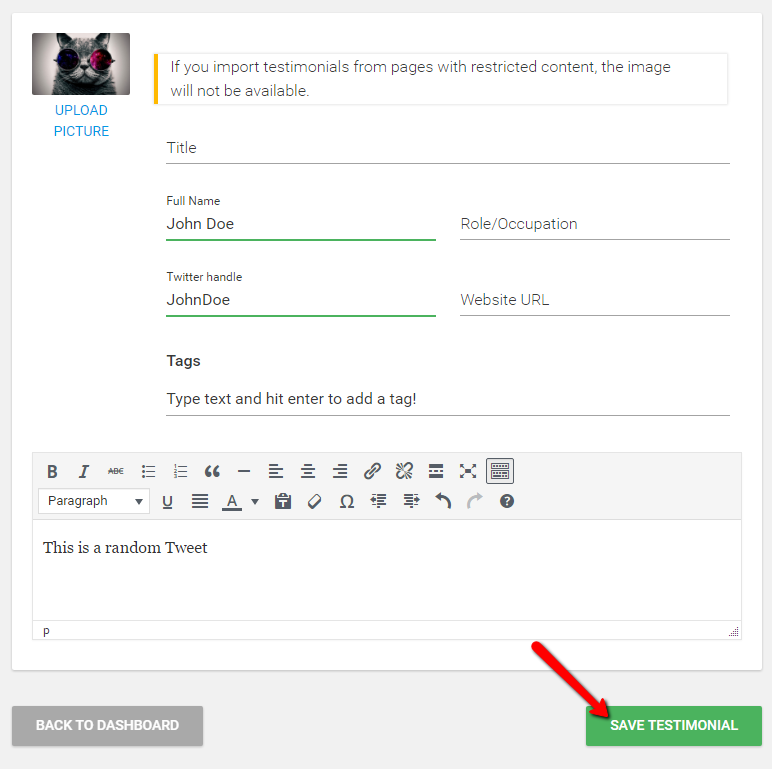
Task: Enable fullscreen distraction-free writing mode
Action: pyautogui.click(x=468, y=471)
